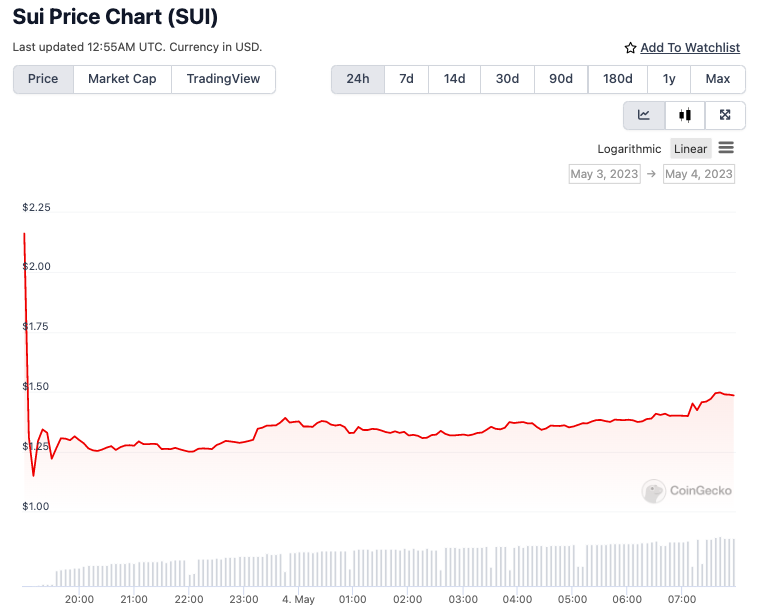Choose the 7d time range
Viewport: 757px width, 613px height.
point(406,79)
